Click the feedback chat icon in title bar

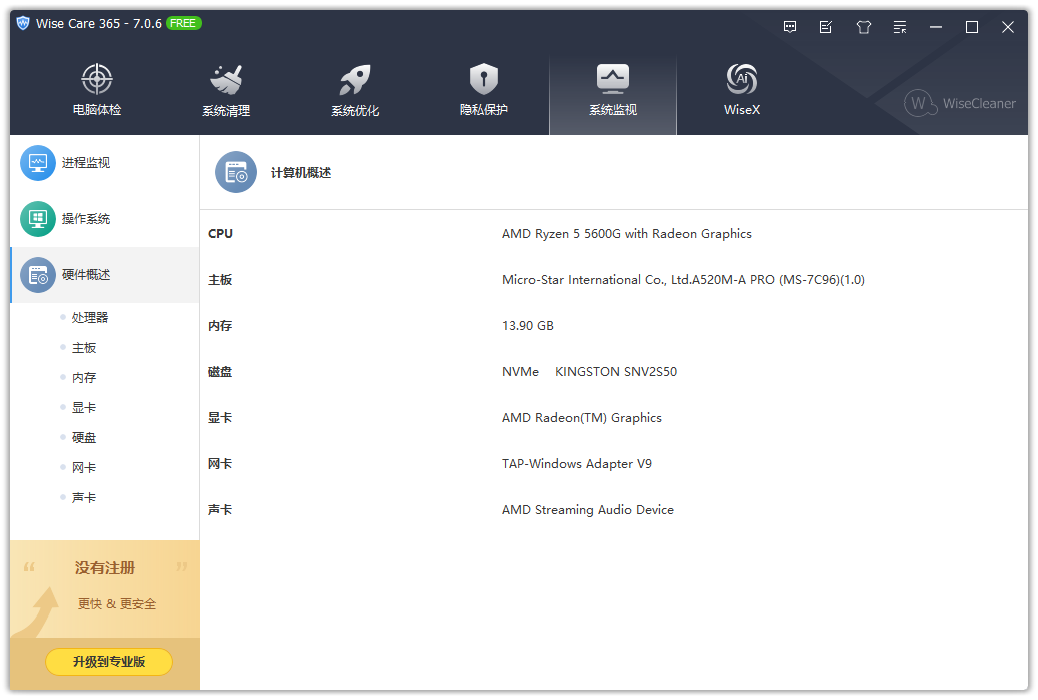[x=790, y=27]
